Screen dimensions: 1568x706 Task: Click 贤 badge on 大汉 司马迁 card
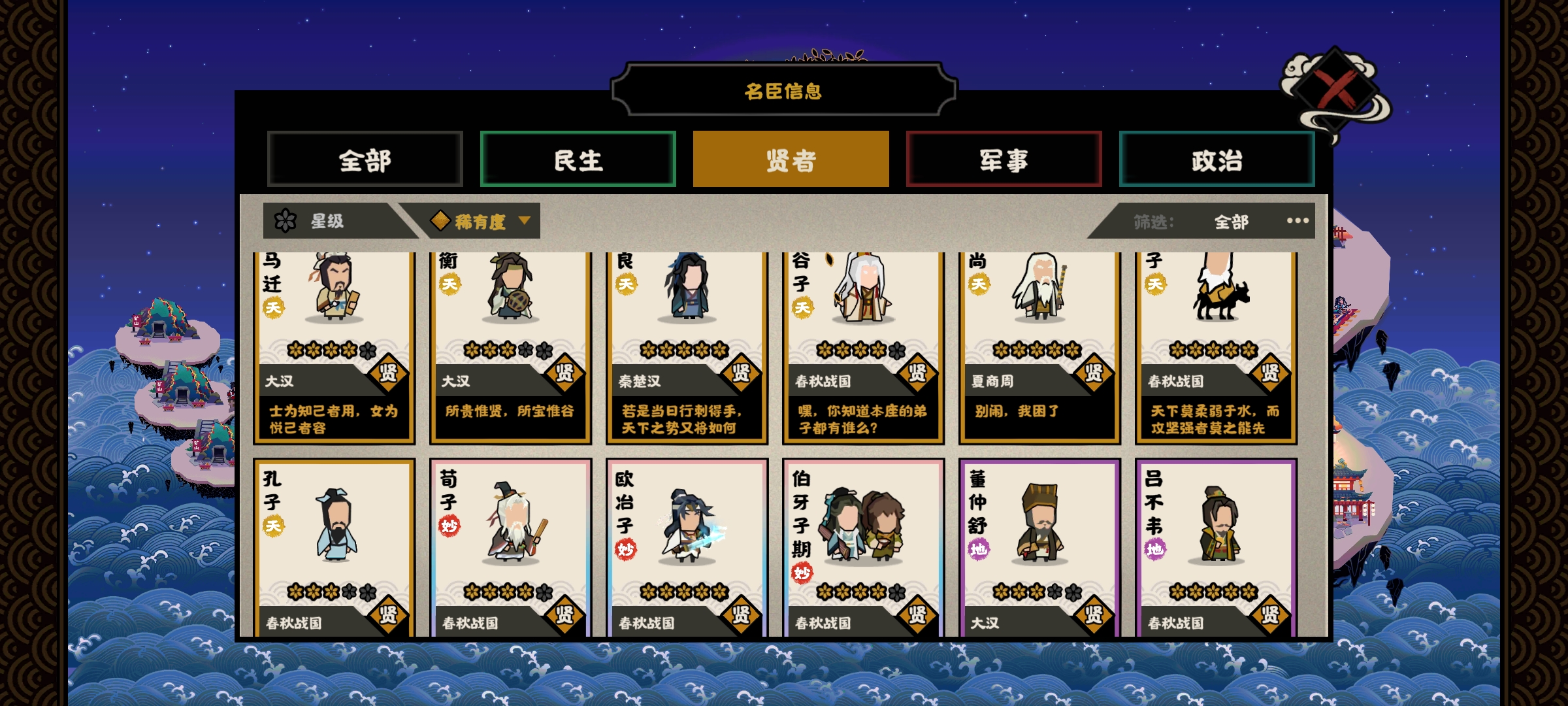point(388,373)
